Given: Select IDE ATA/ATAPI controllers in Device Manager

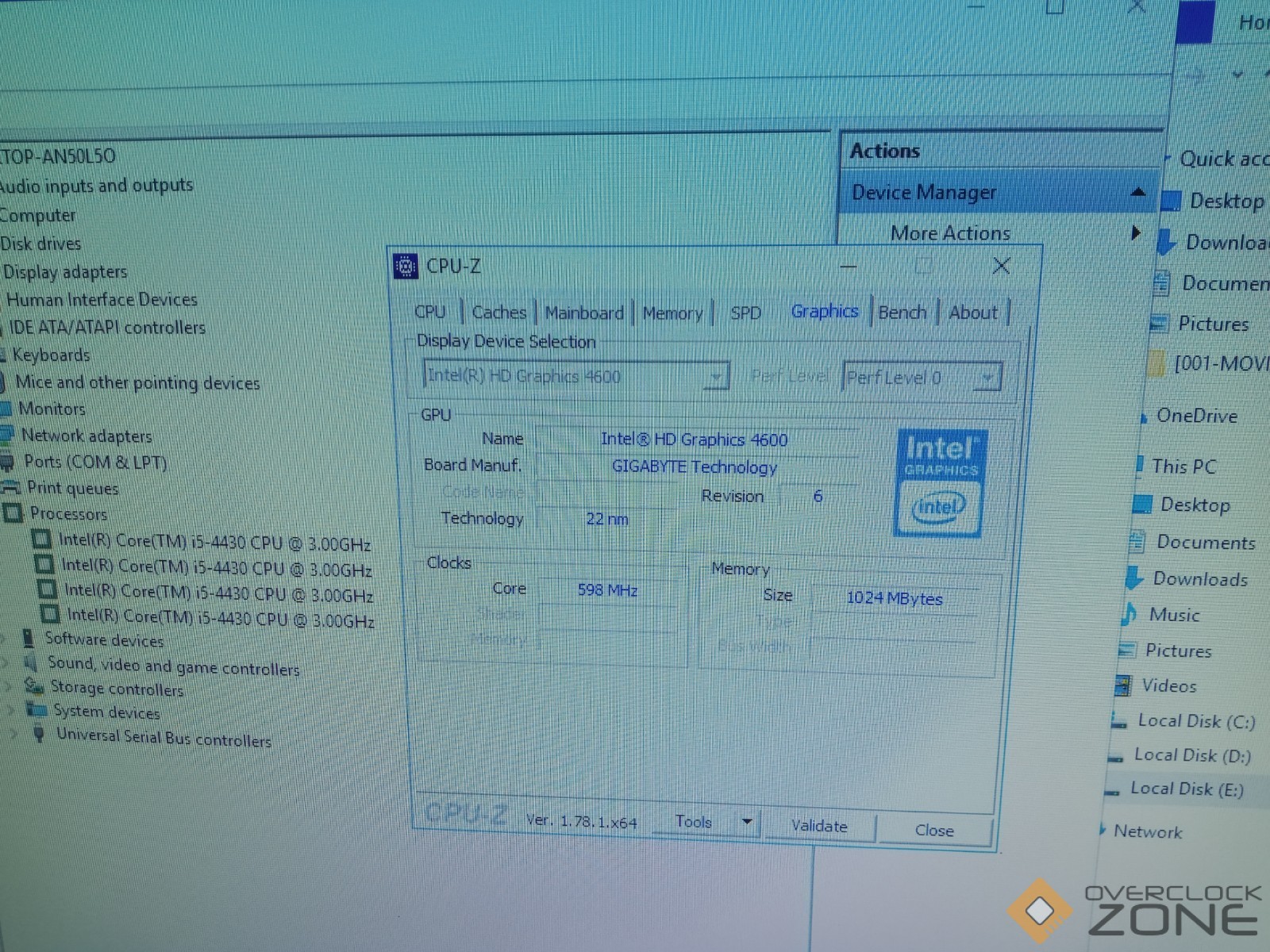Looking at the screenshot, I should pyautogui.click(x=107, y=327).
